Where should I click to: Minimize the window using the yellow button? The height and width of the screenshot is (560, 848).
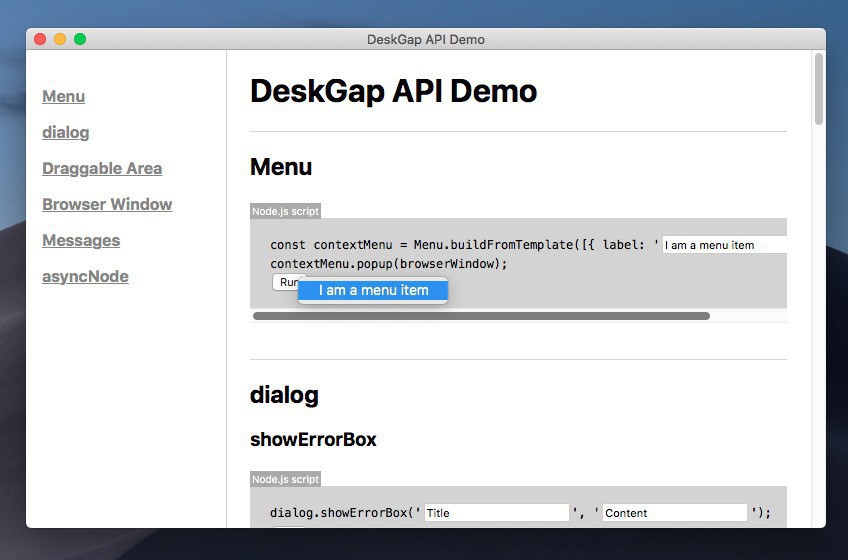pyautogui.click(x=60, y=39)
